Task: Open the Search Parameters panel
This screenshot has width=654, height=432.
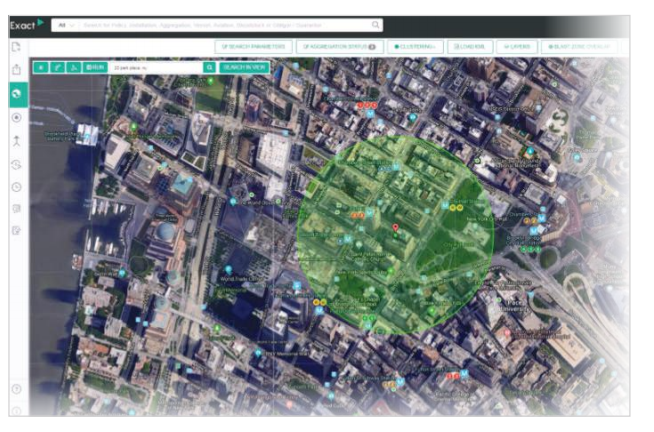Action: (252, 46)
